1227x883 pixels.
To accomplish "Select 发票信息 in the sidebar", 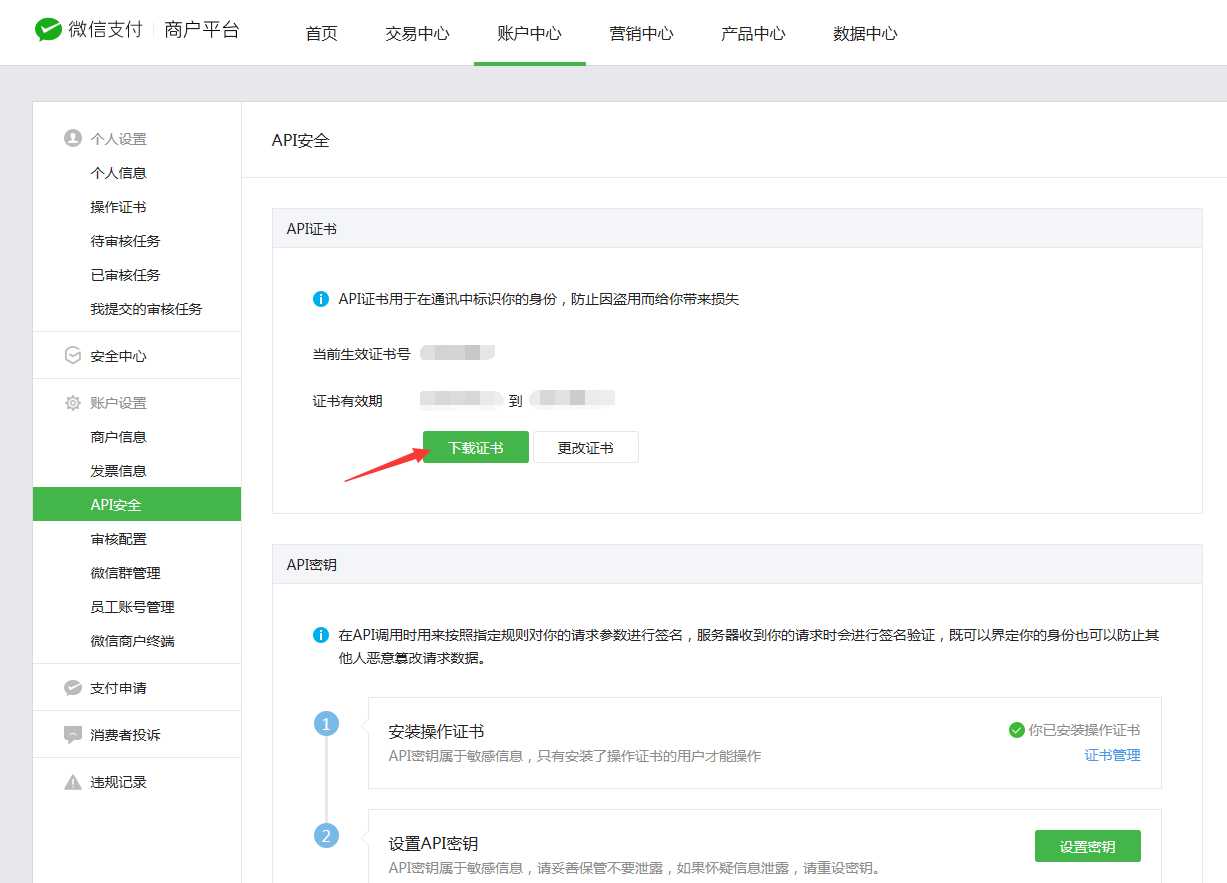I will click(118, 471).
